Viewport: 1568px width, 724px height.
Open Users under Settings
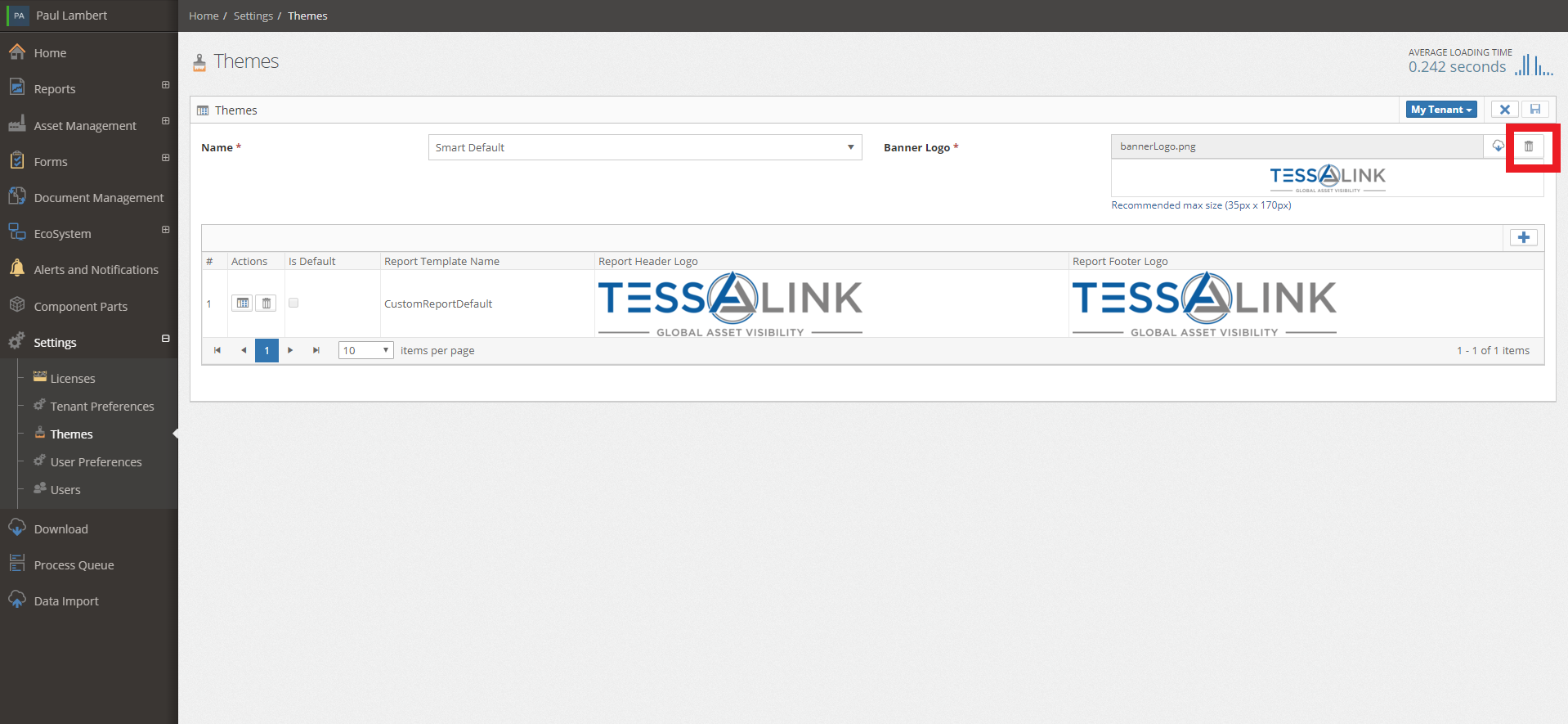coord(65,490)
